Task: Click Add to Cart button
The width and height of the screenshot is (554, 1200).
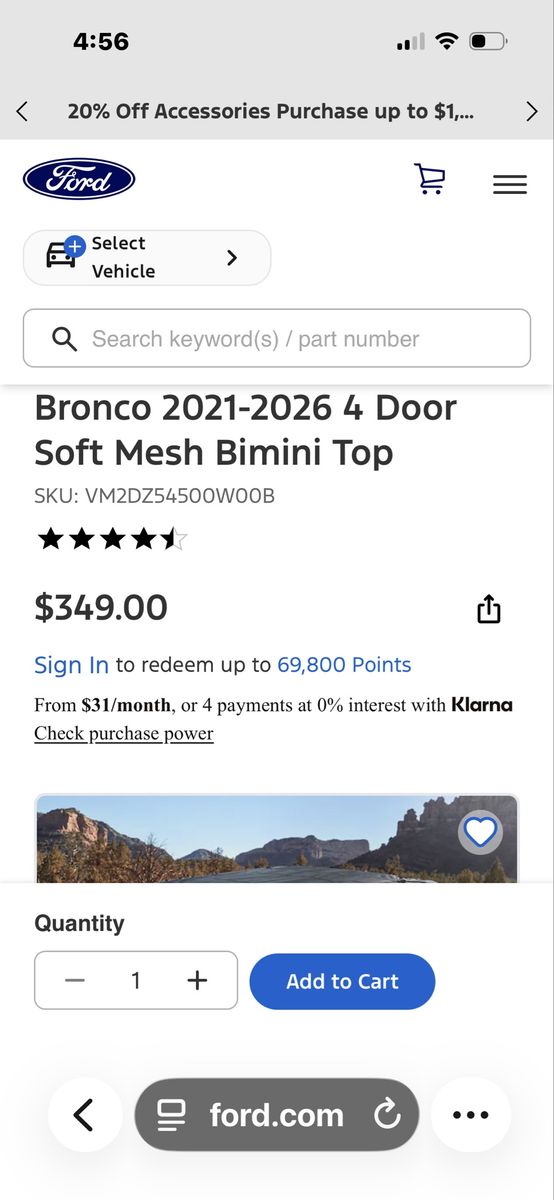Action: [342, 981]
